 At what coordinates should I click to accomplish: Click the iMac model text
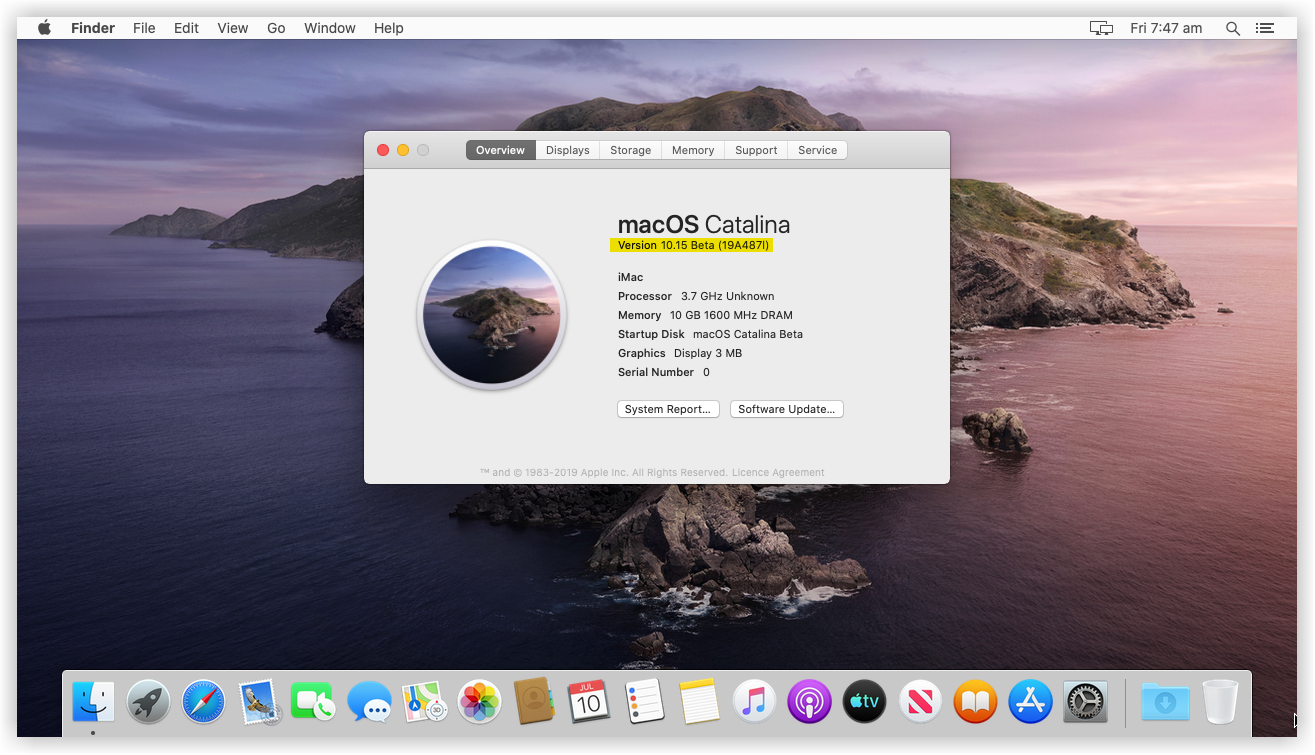pyautogui.click(x=631, y=277)
